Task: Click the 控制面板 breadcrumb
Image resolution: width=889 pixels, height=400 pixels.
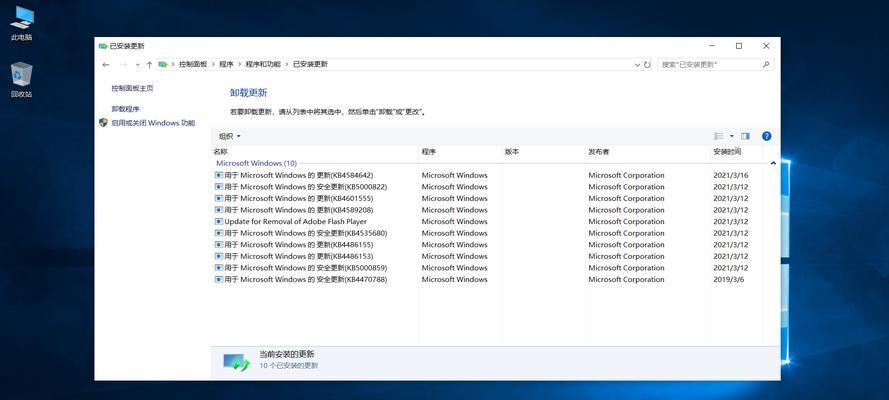Action: click(193, 65)
